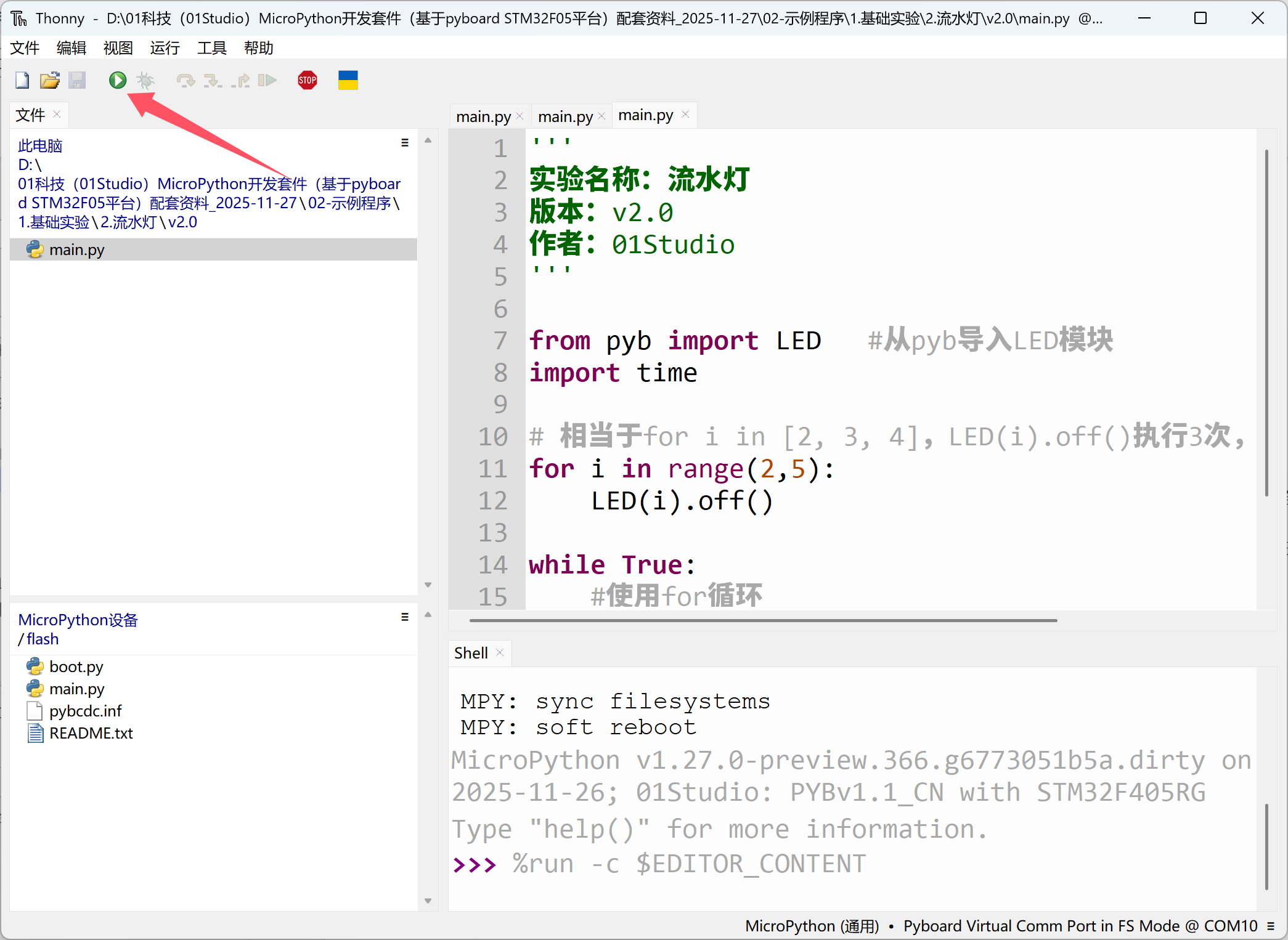
Task: Click the Step over debug icon
Action: (185, 80)
